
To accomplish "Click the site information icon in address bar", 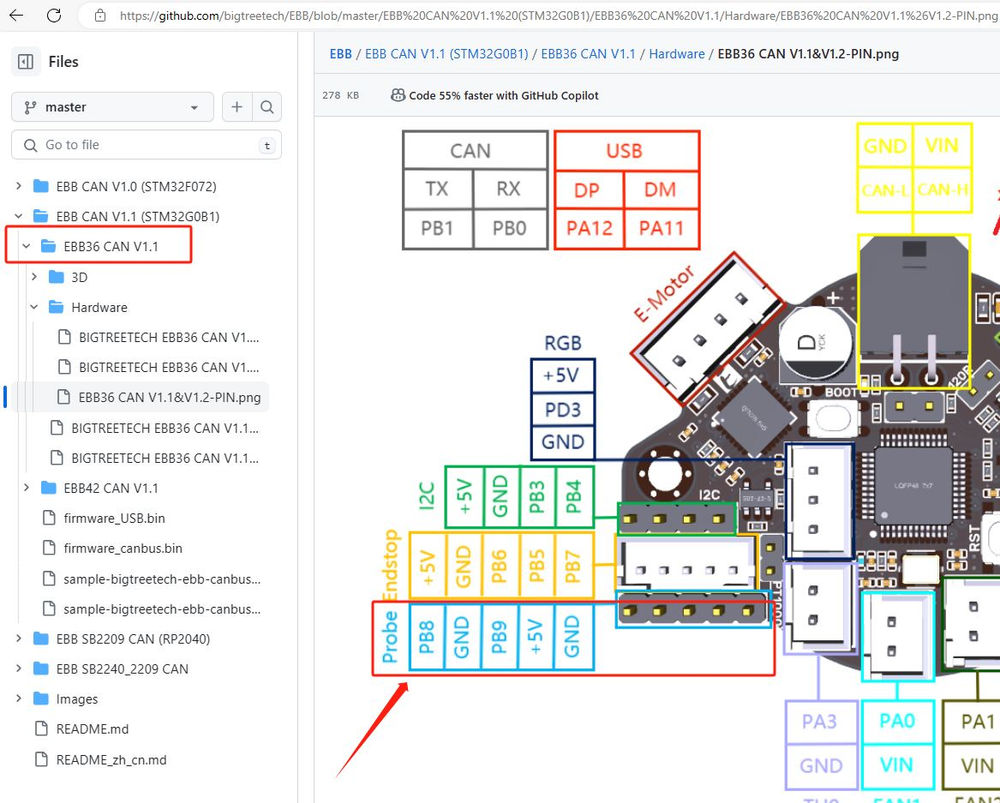I will 100,16.
